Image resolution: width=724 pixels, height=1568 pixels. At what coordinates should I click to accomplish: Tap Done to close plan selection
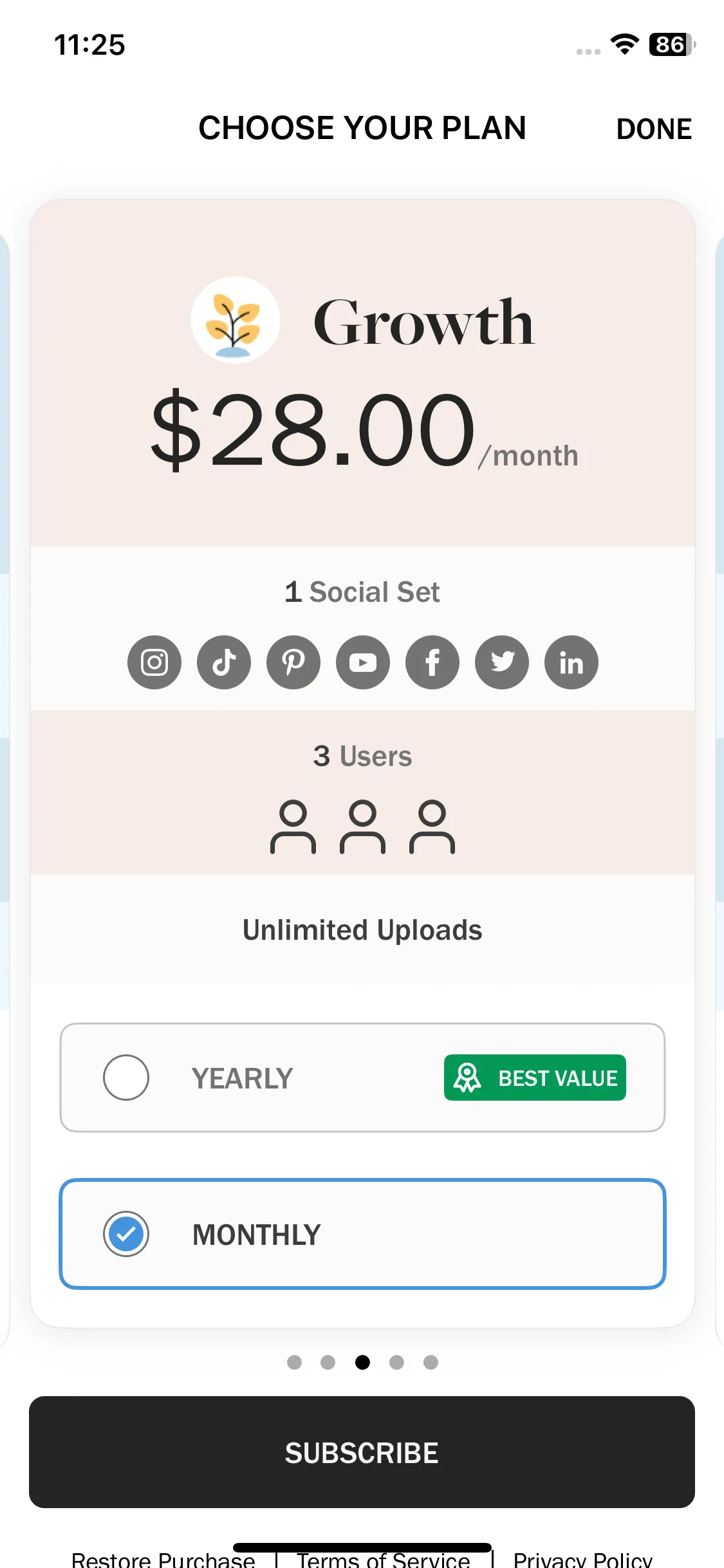[x=654, y=129]
